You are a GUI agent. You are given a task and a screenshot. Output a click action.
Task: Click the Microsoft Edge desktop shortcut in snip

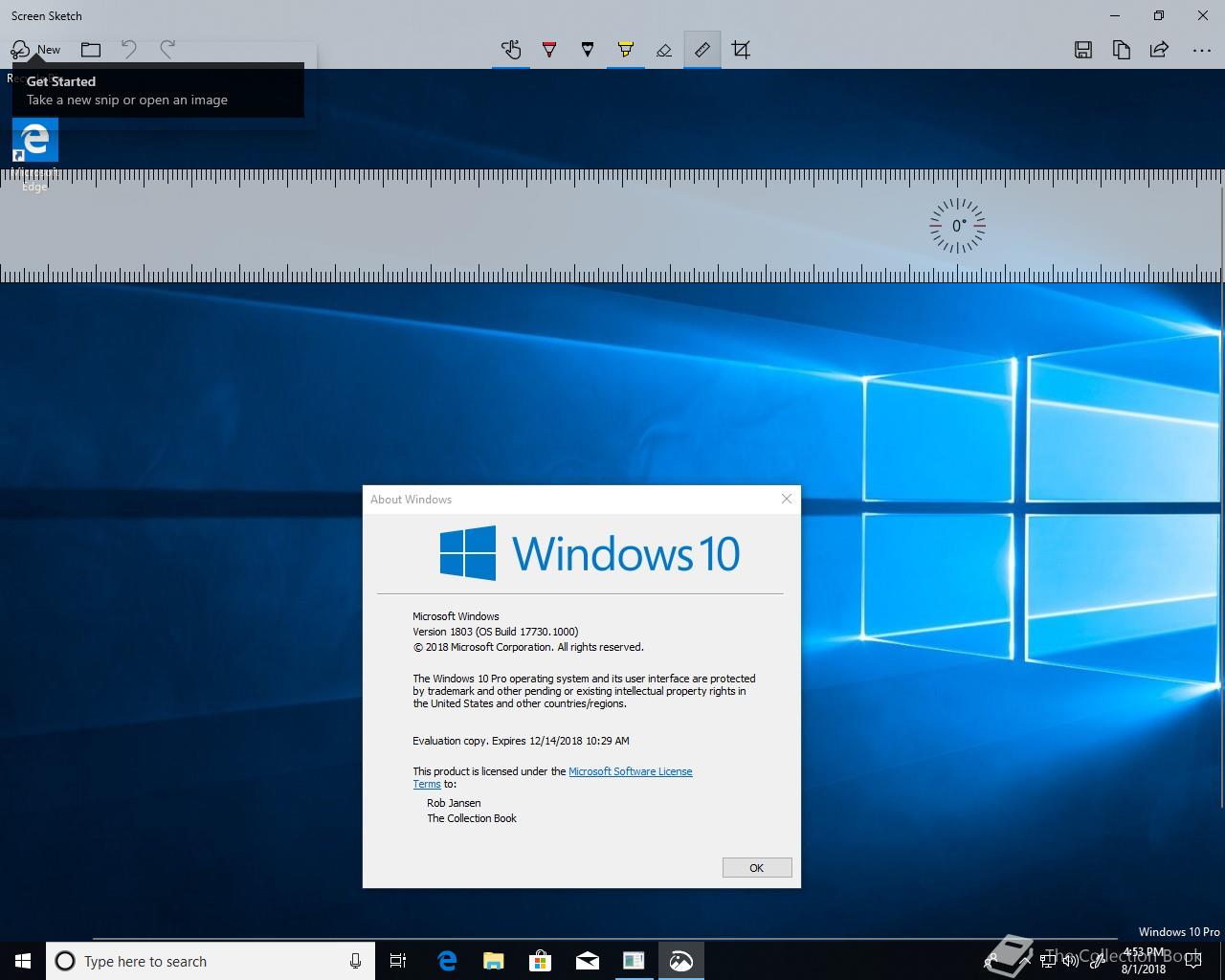click(35, 153)
